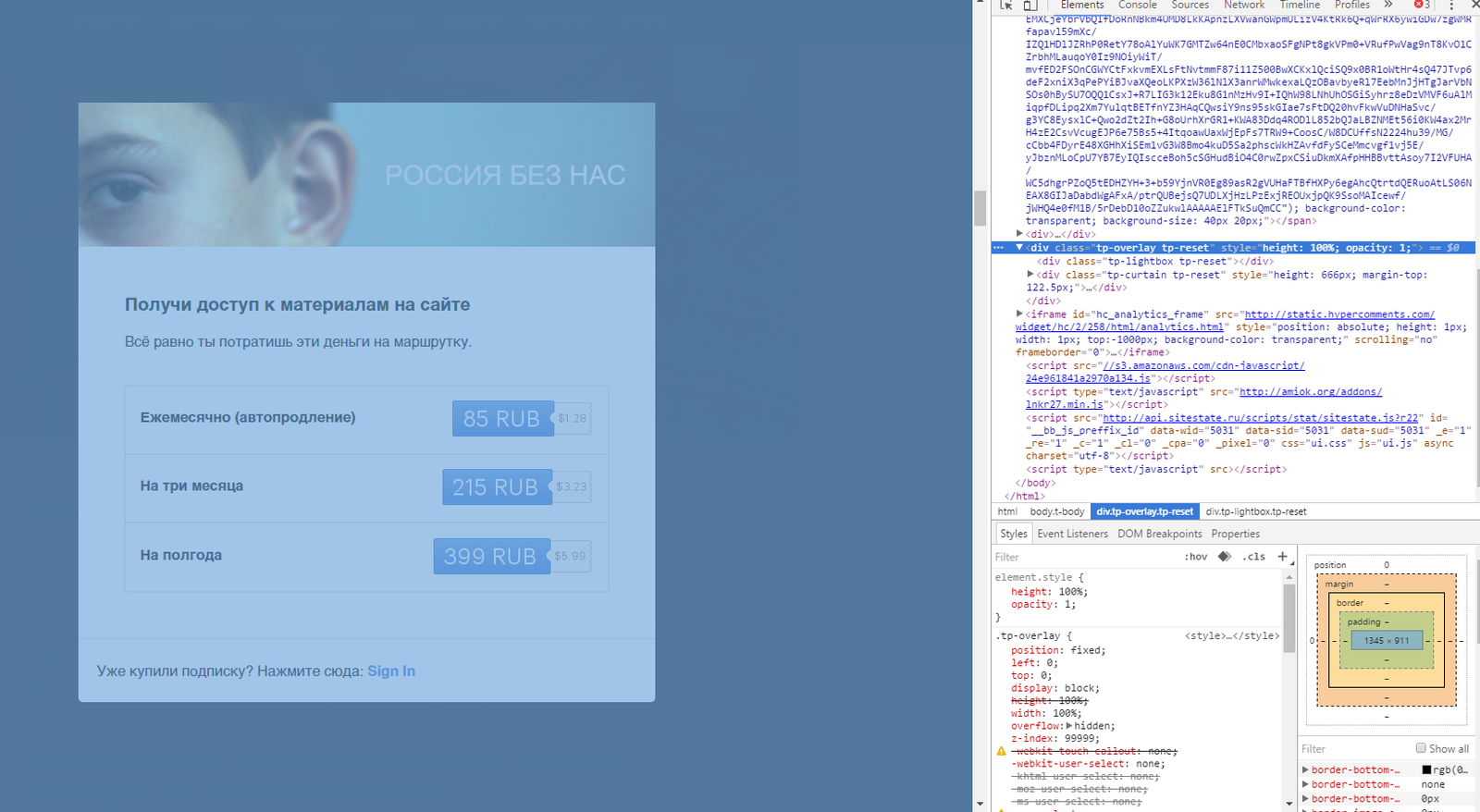
Task: Expand the hc_analytics_frame iframe node
Action: coord(1019,314)
